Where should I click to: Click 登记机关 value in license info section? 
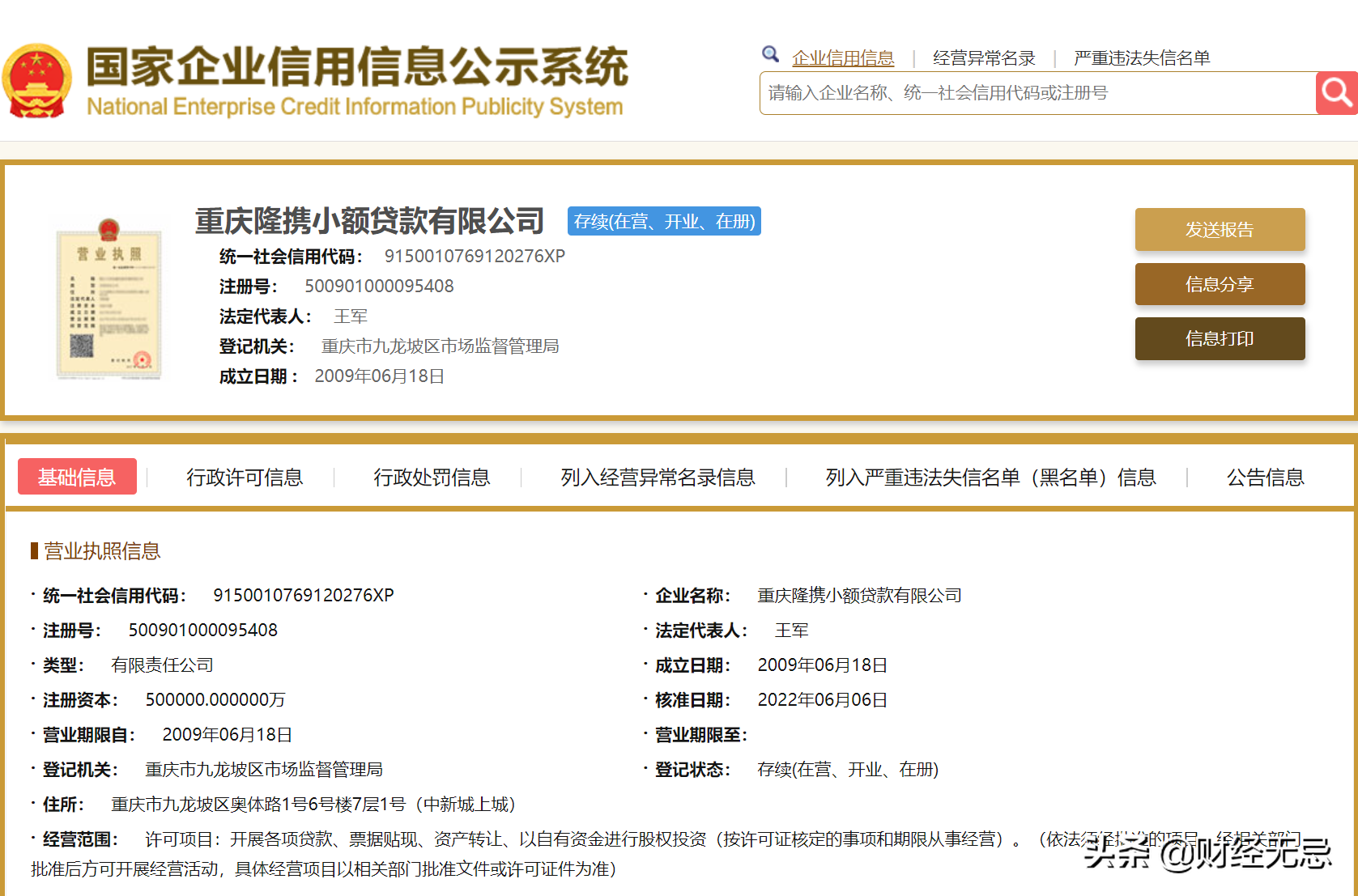pyautogui.click(x=264, y=769)
